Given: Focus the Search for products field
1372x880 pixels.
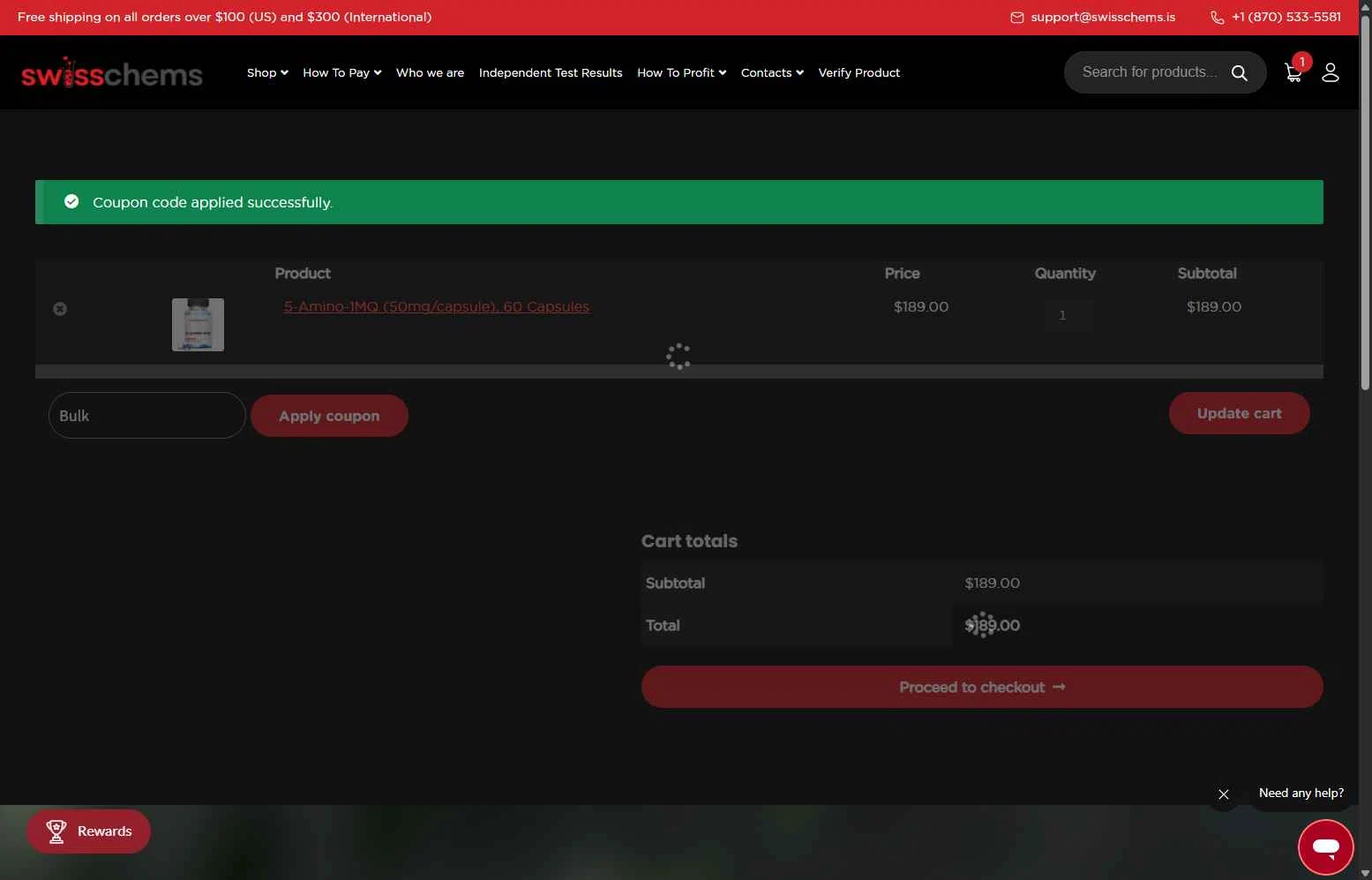Looking at the screenshot, I should coord(1149,72).
